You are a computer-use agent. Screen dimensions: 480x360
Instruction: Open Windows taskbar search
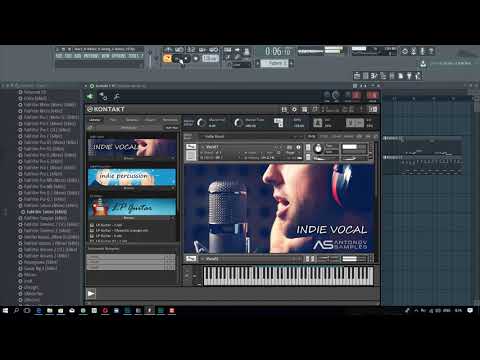(x=16, y=311)
